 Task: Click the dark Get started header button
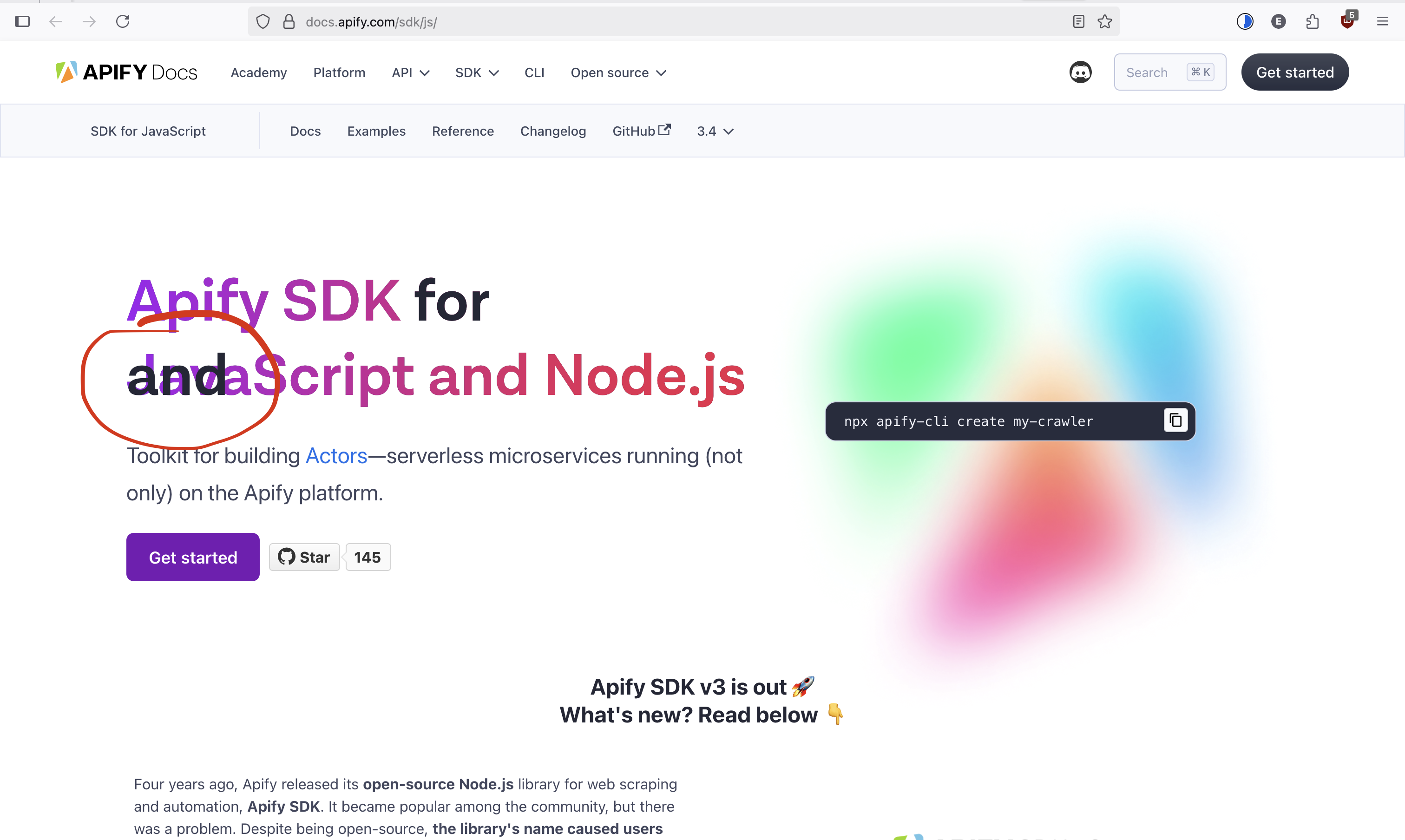1294,72
